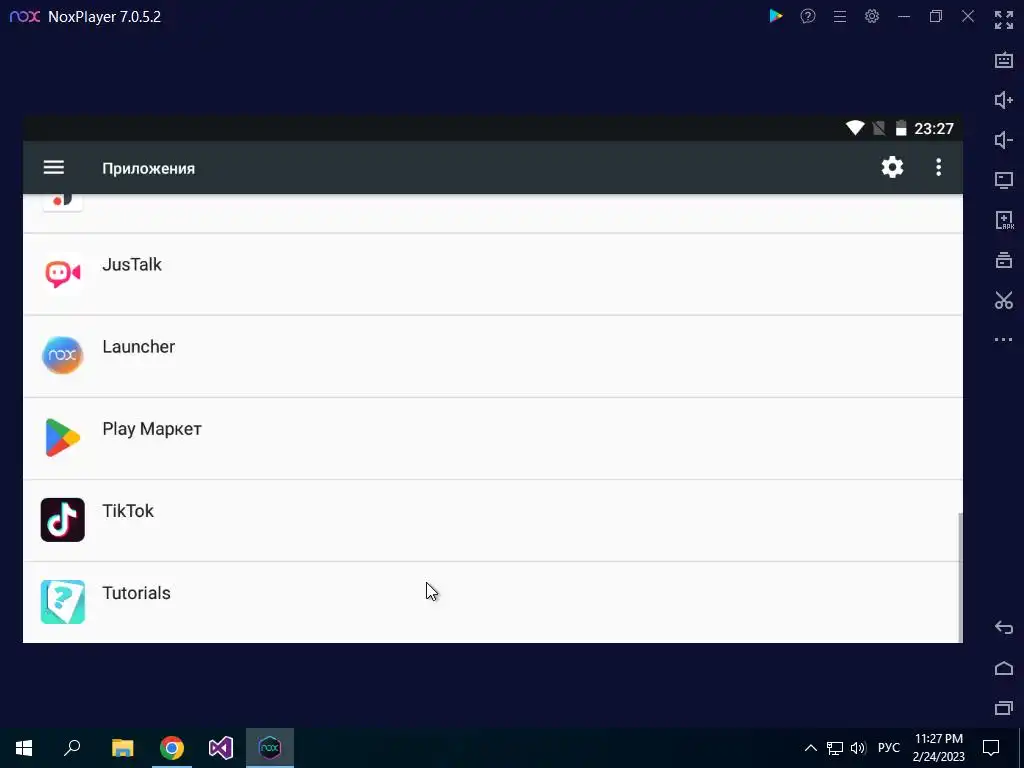Open settings via gear icon in Приложения bar
The image size is (1024, 768).
pos(892,167)
